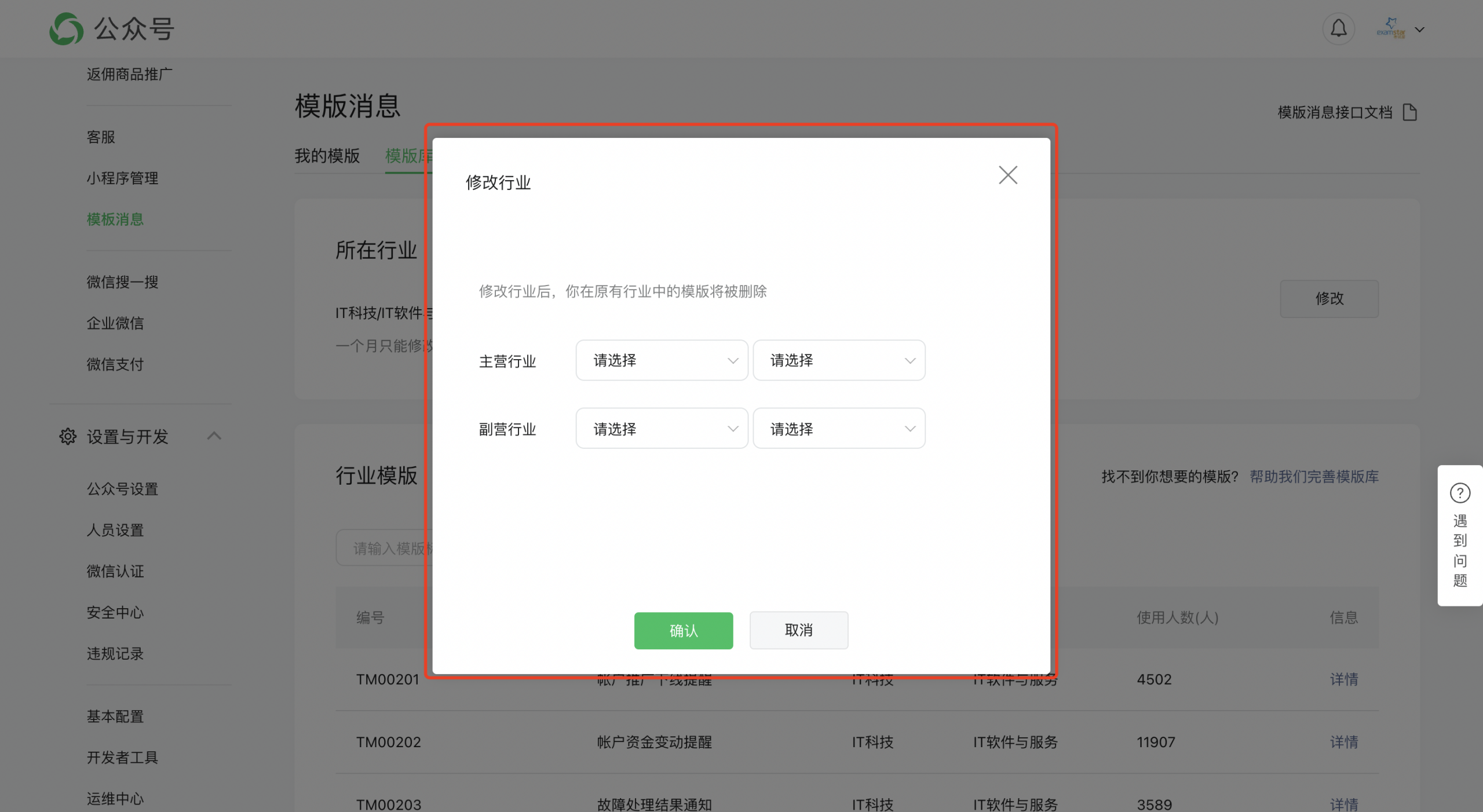1483x812 pixels.
Task: Open 小程序管理 in the sidebar
Action: click(x=122, y=178)
